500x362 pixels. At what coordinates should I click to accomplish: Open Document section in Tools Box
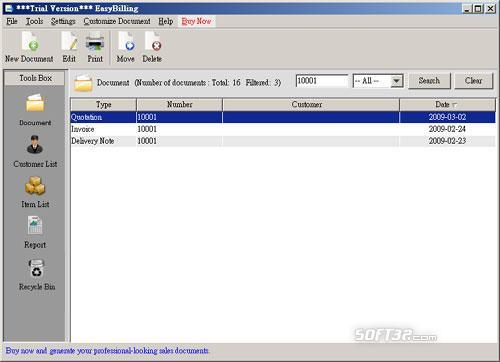[35, 110]
